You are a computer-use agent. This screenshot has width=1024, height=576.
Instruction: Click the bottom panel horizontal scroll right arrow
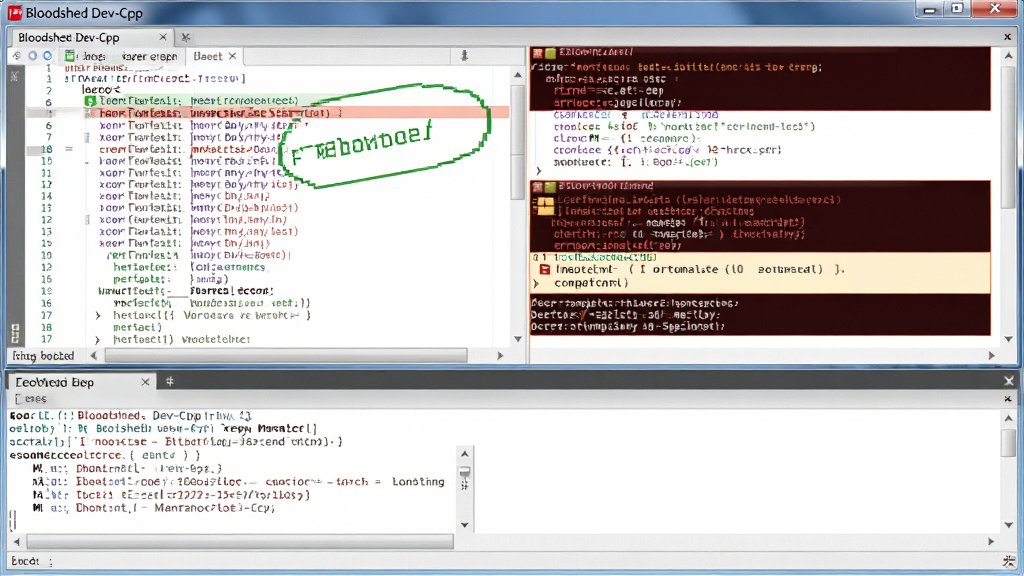(x=991, y=541)
